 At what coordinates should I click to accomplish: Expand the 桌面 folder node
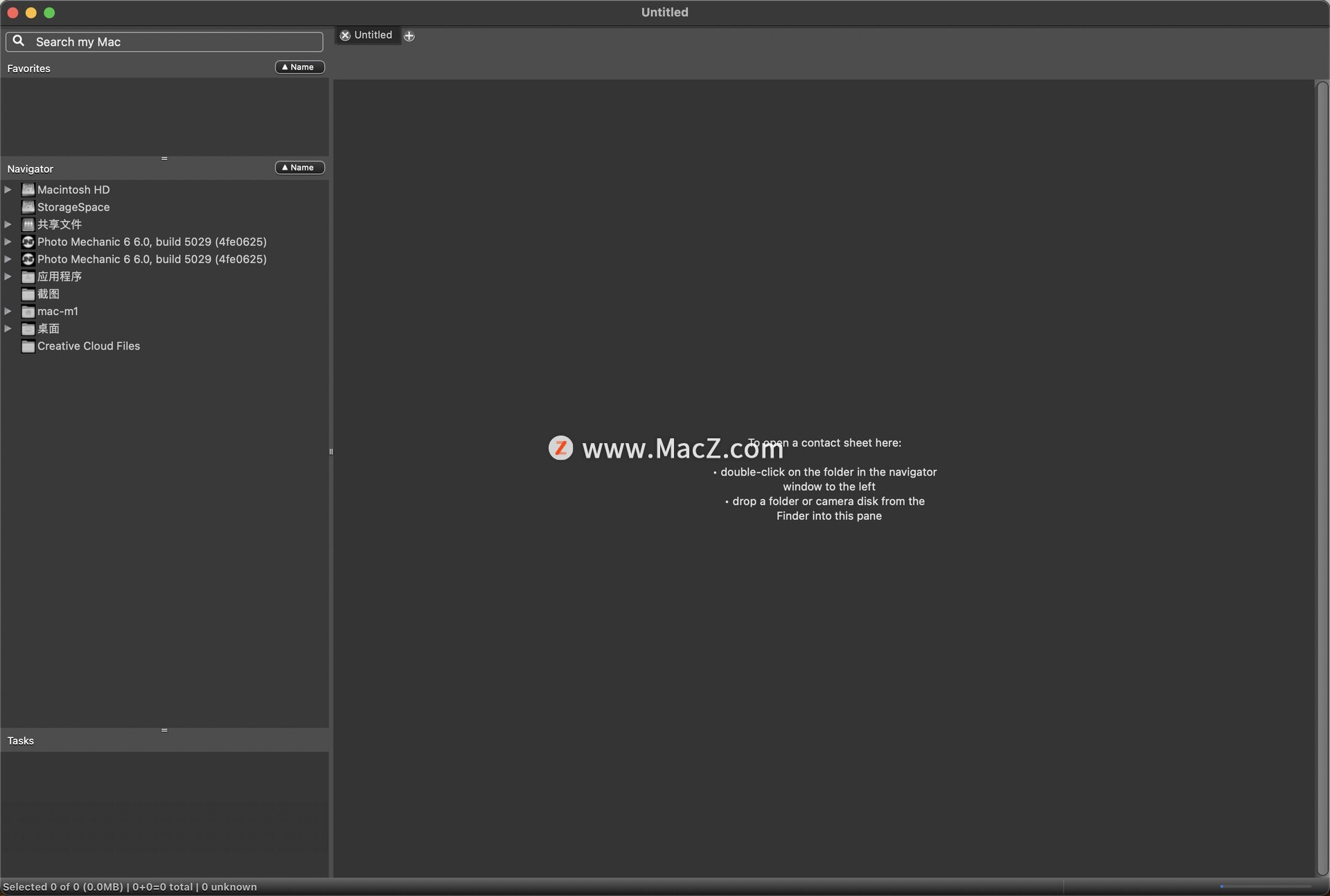point(8,329)
